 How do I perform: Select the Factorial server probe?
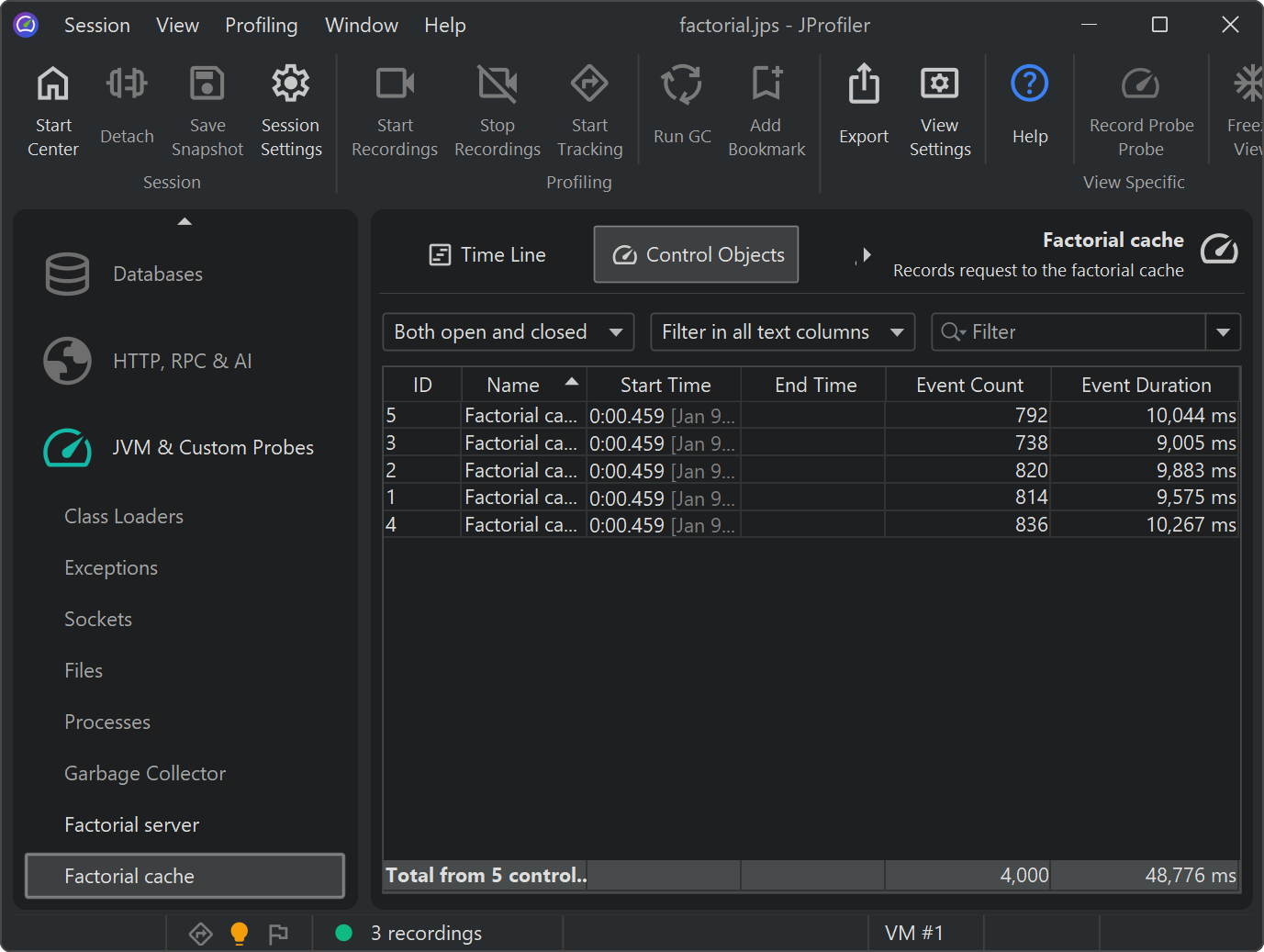click(132, 825)
